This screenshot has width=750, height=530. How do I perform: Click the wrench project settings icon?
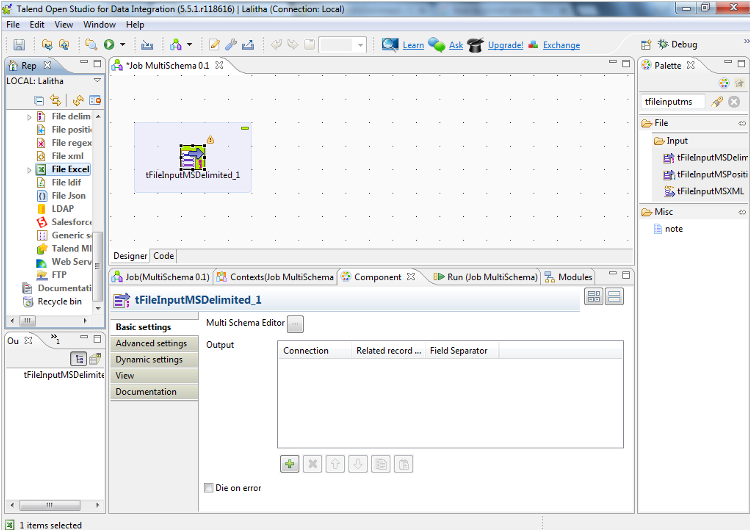(x=231, y=44)
